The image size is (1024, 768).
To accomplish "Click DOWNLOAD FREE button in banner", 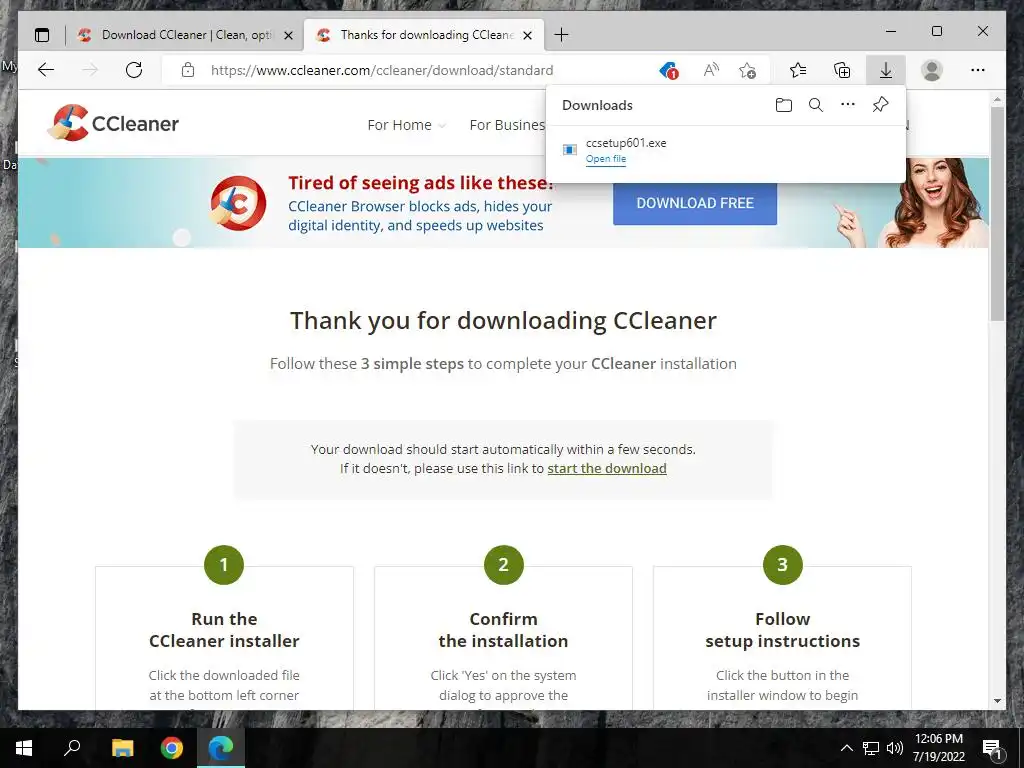I will click(x=695, y=203).
